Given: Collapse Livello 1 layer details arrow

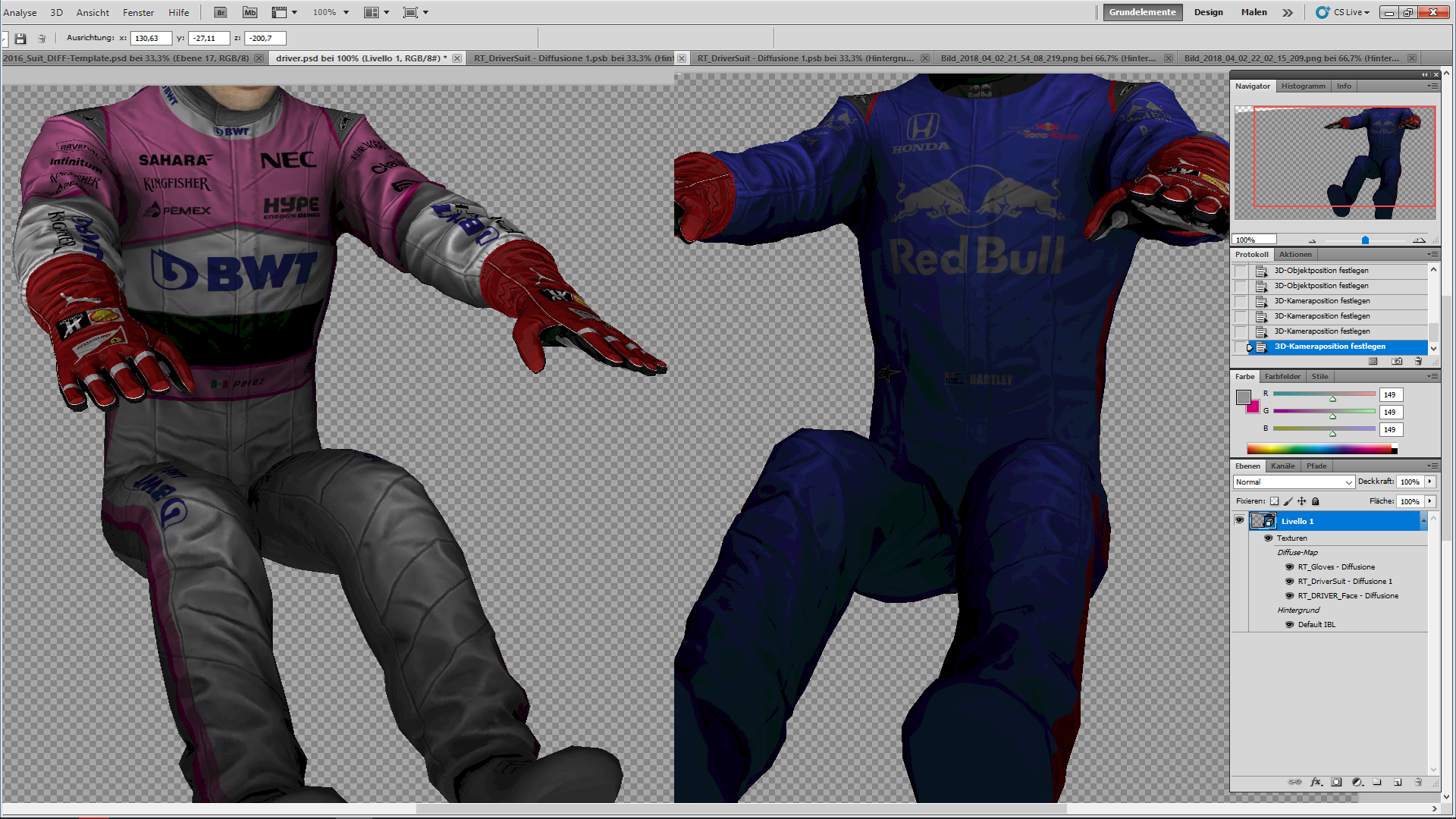Looking at the screenshot, I should (x=1423, y=521).
